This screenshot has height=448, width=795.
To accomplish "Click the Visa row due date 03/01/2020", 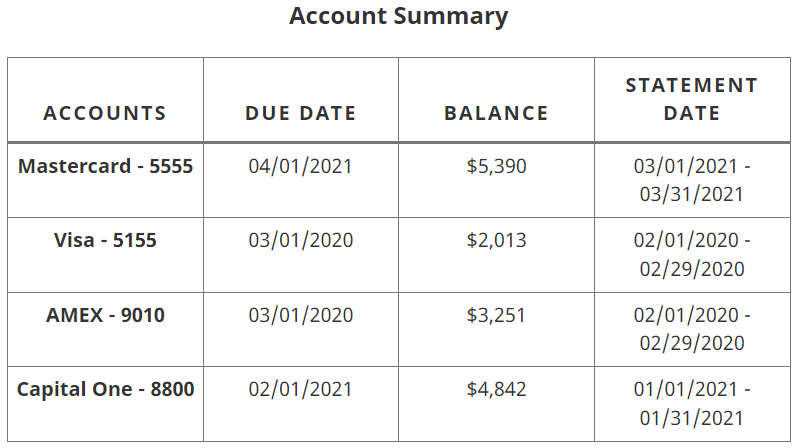I will pyautogui.click(x=301, y=240).
